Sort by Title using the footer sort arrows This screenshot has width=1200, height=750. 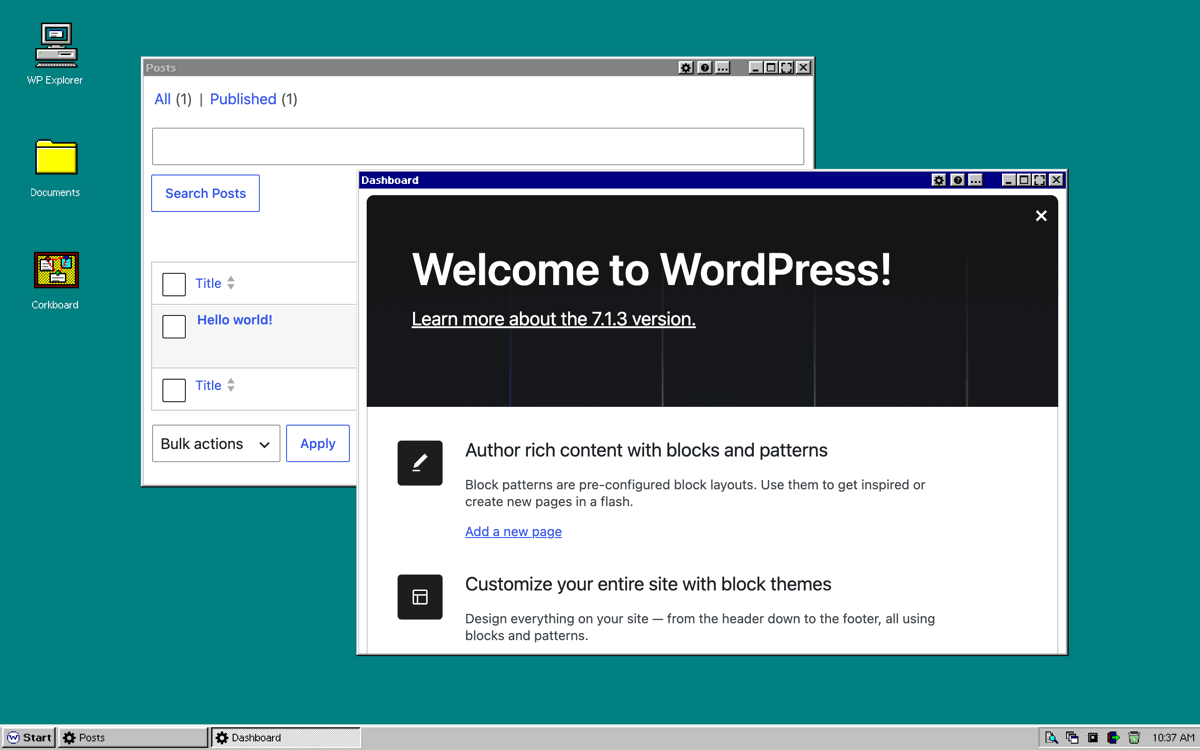231,385
